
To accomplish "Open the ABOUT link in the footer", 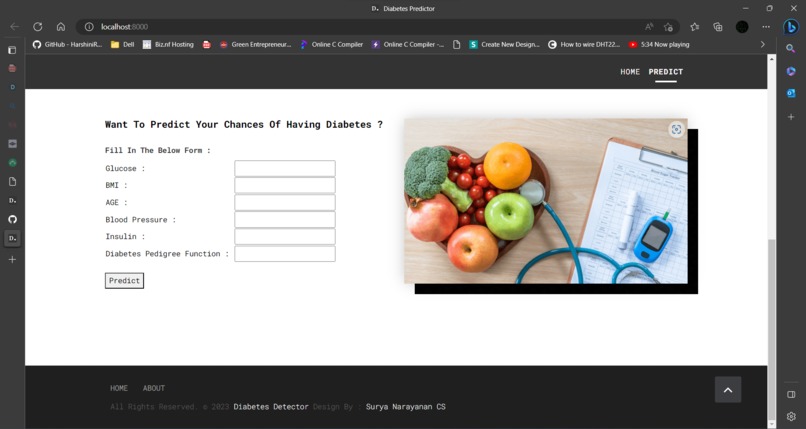I will 154,388.
